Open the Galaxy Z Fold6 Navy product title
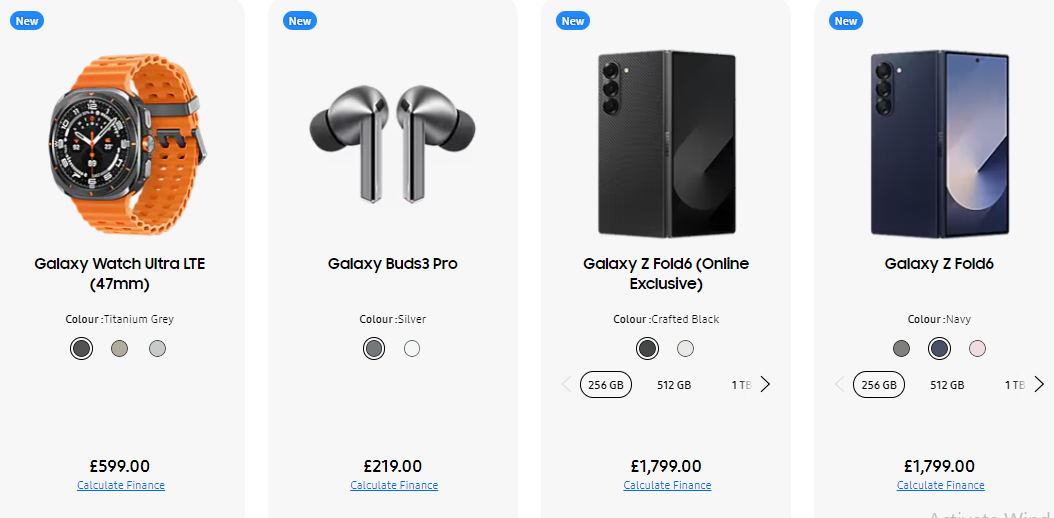The width and height of the screenshot is (1054, 518). (x=938, y=264)
